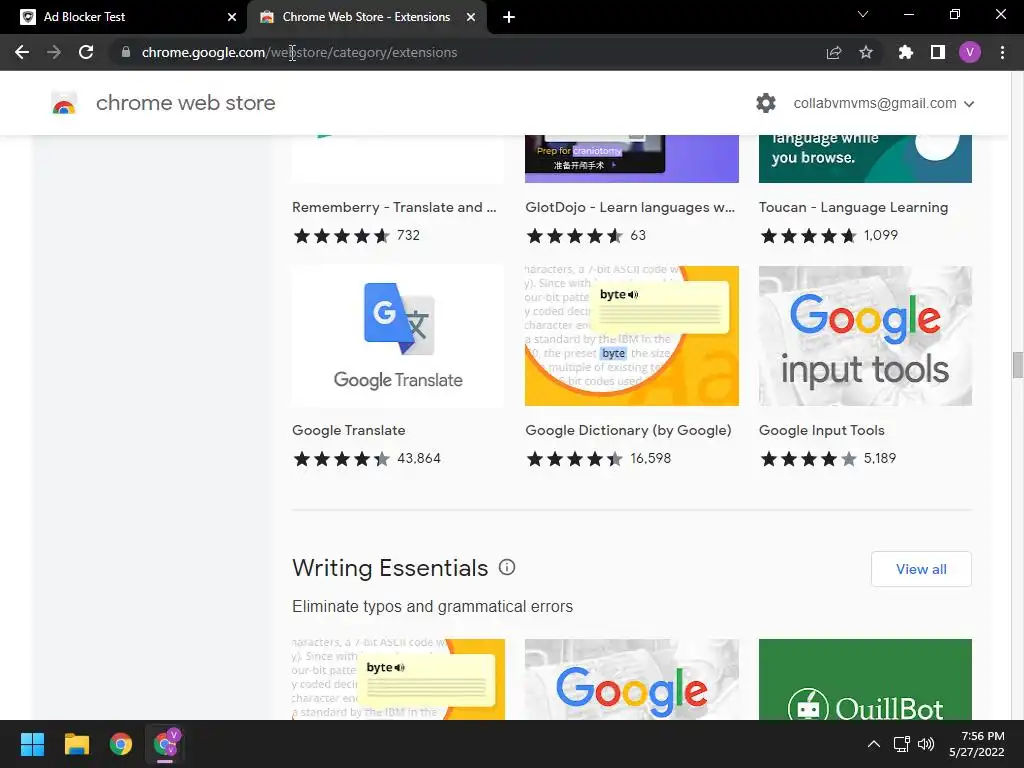Switch to the Chrome profile V taskbar icon
The image size is (1024, 768).
point(166,744)
